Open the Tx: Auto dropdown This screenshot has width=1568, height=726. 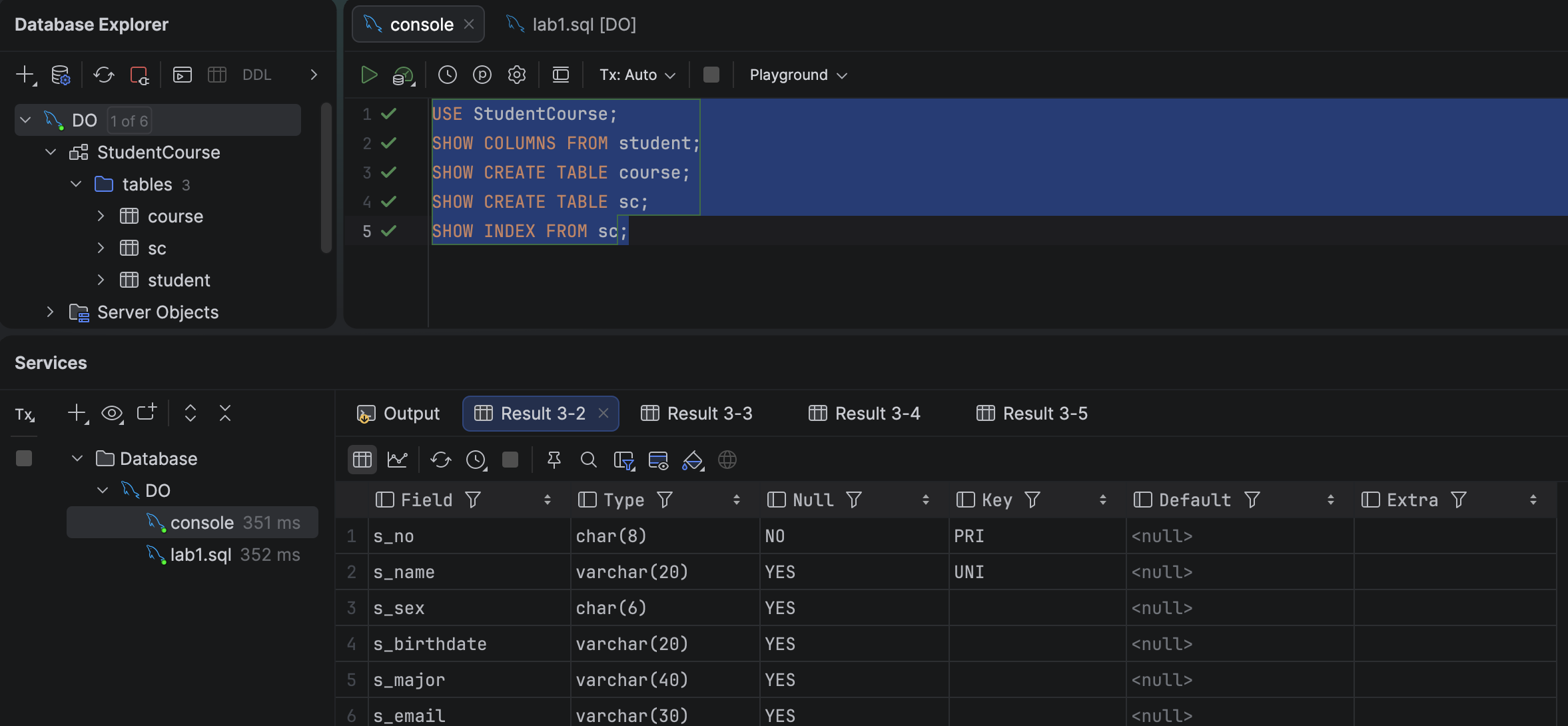pyautogui.click(x=637, y=75)
